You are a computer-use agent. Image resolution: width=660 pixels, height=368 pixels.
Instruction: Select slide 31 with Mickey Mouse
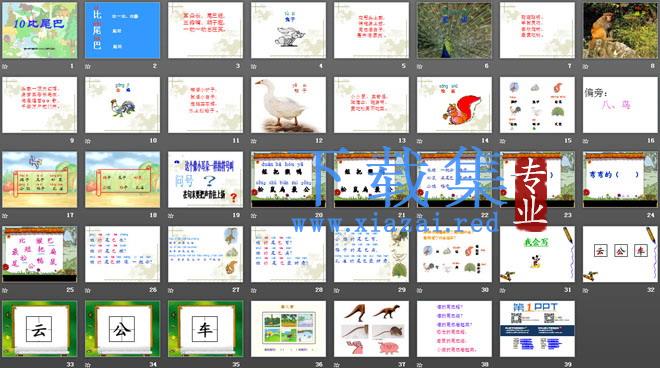coord(537,254)
